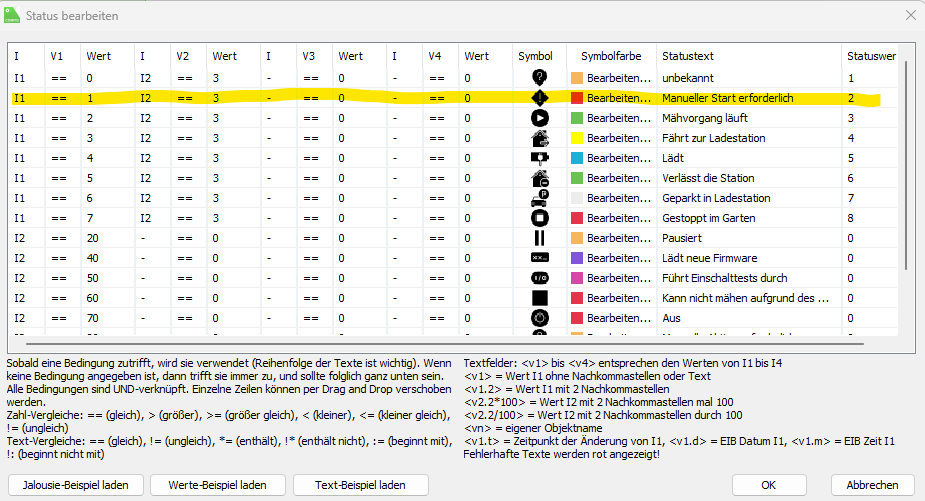Click the house symbol for 'Fährt zur Ladestation'
This screenshot has width=925, height=501.
tap(539, 138)
